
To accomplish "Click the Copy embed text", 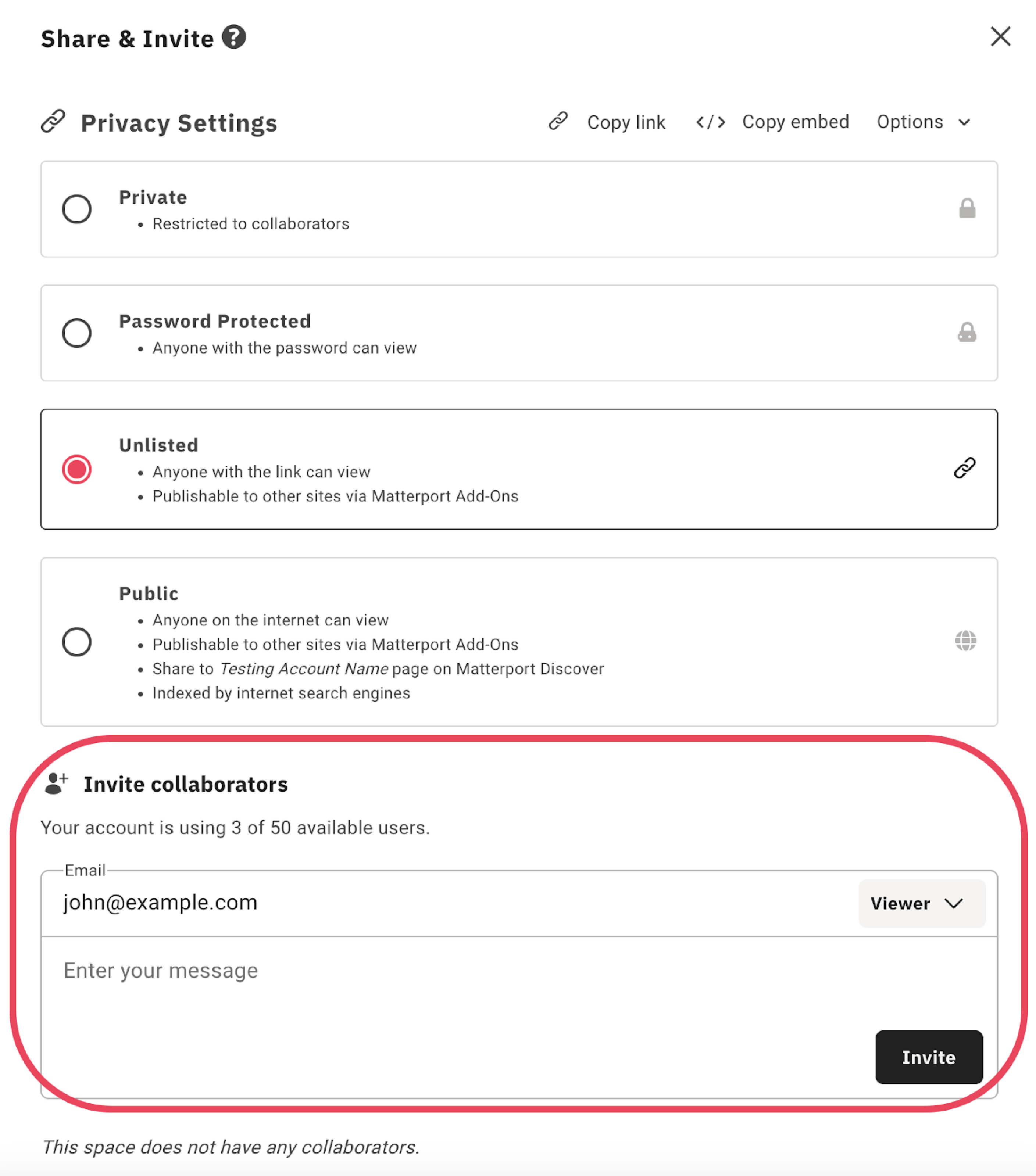I will 796,122.
